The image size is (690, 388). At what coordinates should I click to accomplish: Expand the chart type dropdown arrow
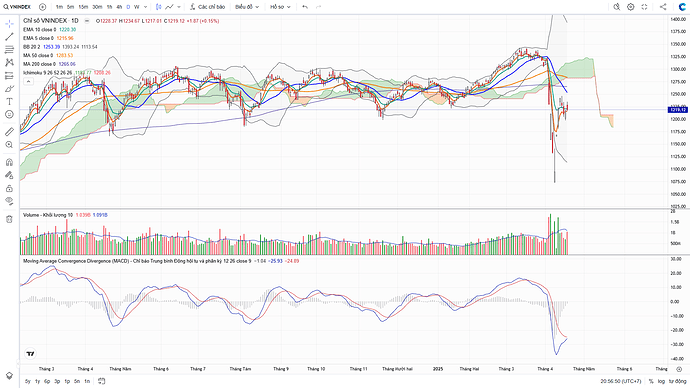pos(180,7)
